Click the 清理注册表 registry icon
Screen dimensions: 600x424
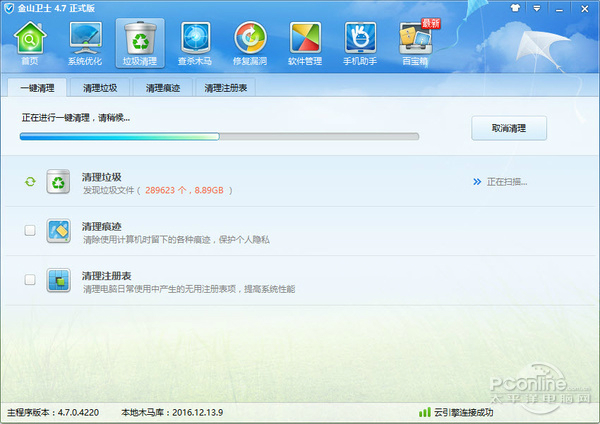58,280
